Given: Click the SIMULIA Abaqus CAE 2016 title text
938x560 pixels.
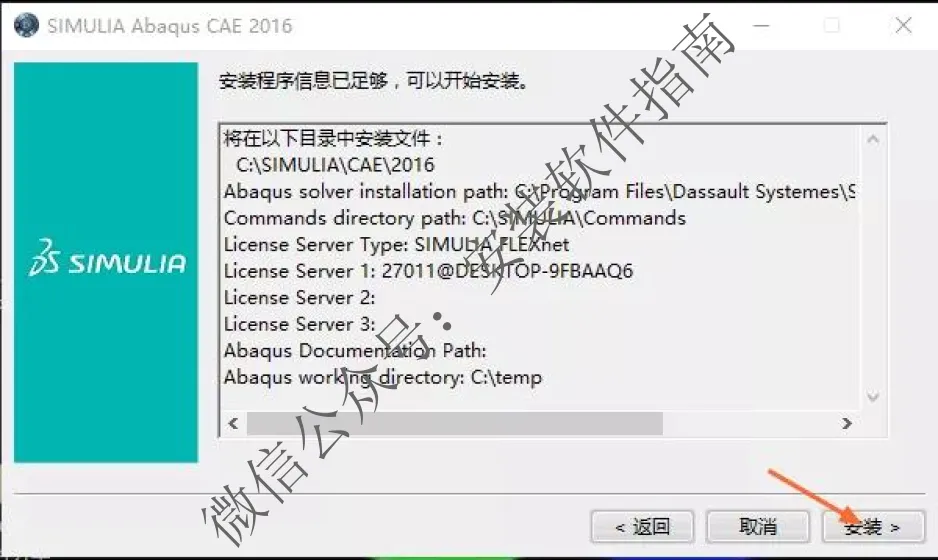Looking at the screenshot, I should [170, 26].
